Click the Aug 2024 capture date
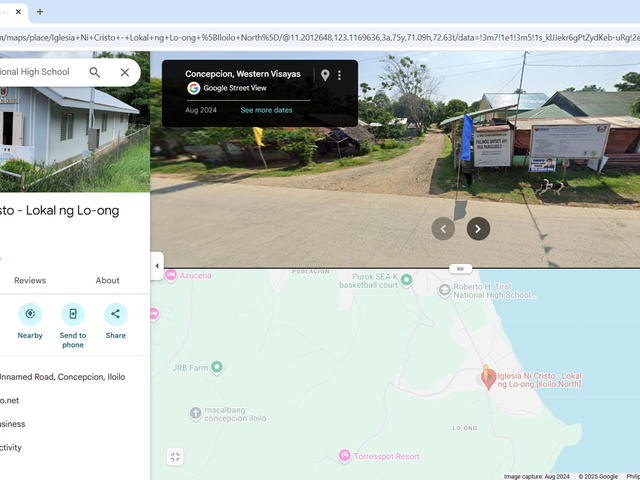The image size is (640, 480). [x=201, y=110]
